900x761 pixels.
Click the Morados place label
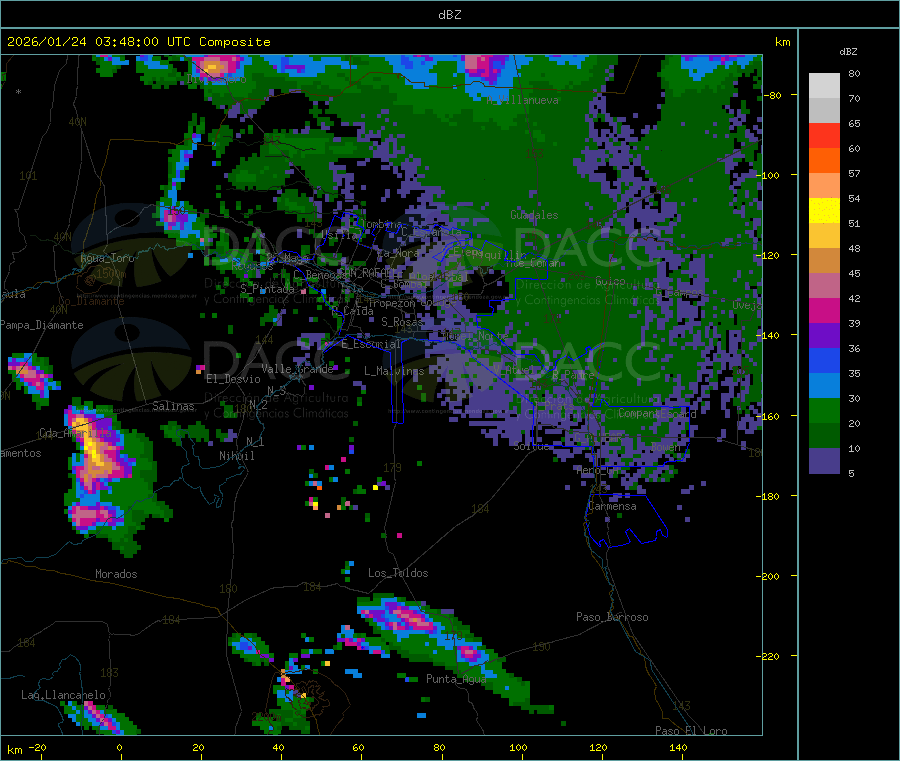(116, 574)
